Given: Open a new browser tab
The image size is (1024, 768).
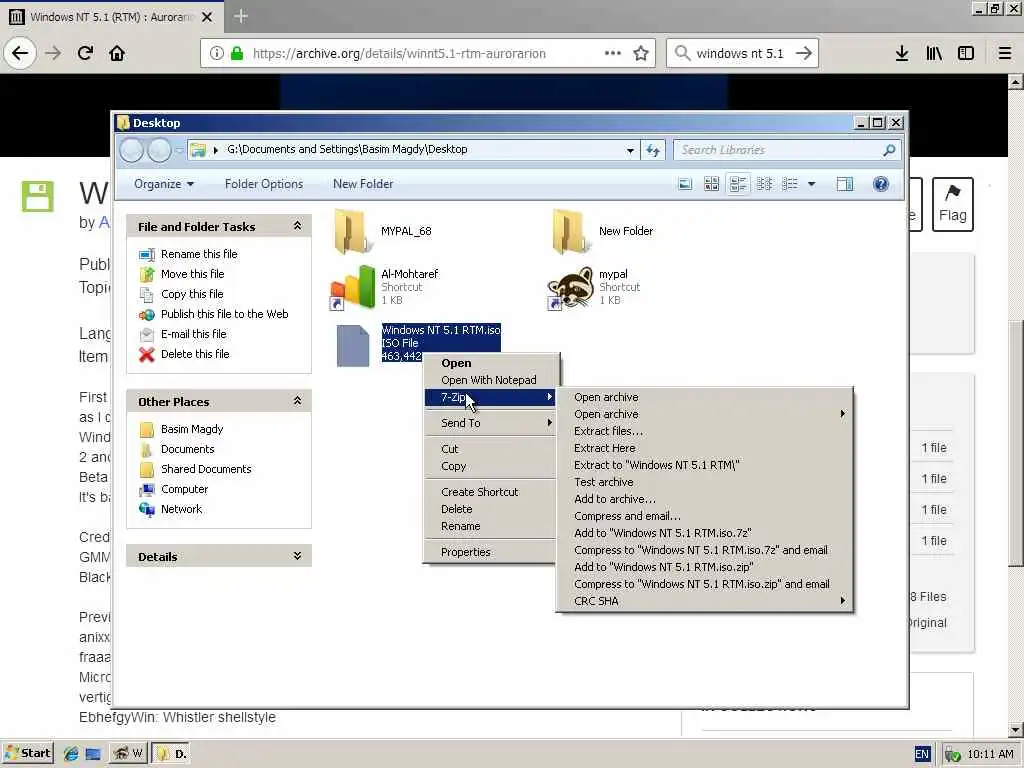Looking at the screenshot, I should 241,16.
